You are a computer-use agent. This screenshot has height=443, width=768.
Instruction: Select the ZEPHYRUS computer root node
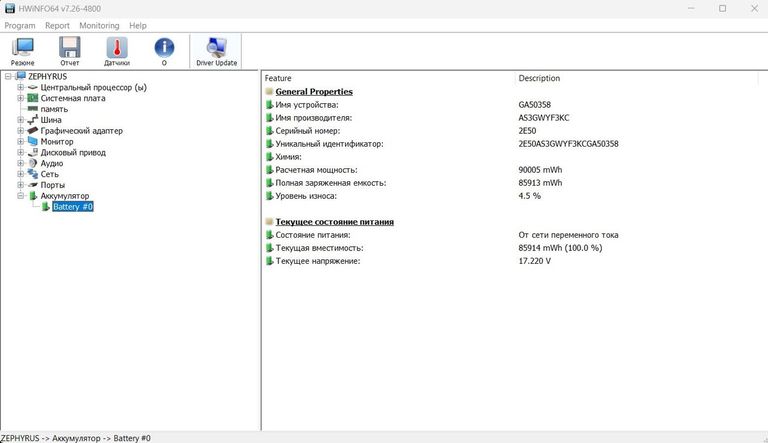point(50,76)
